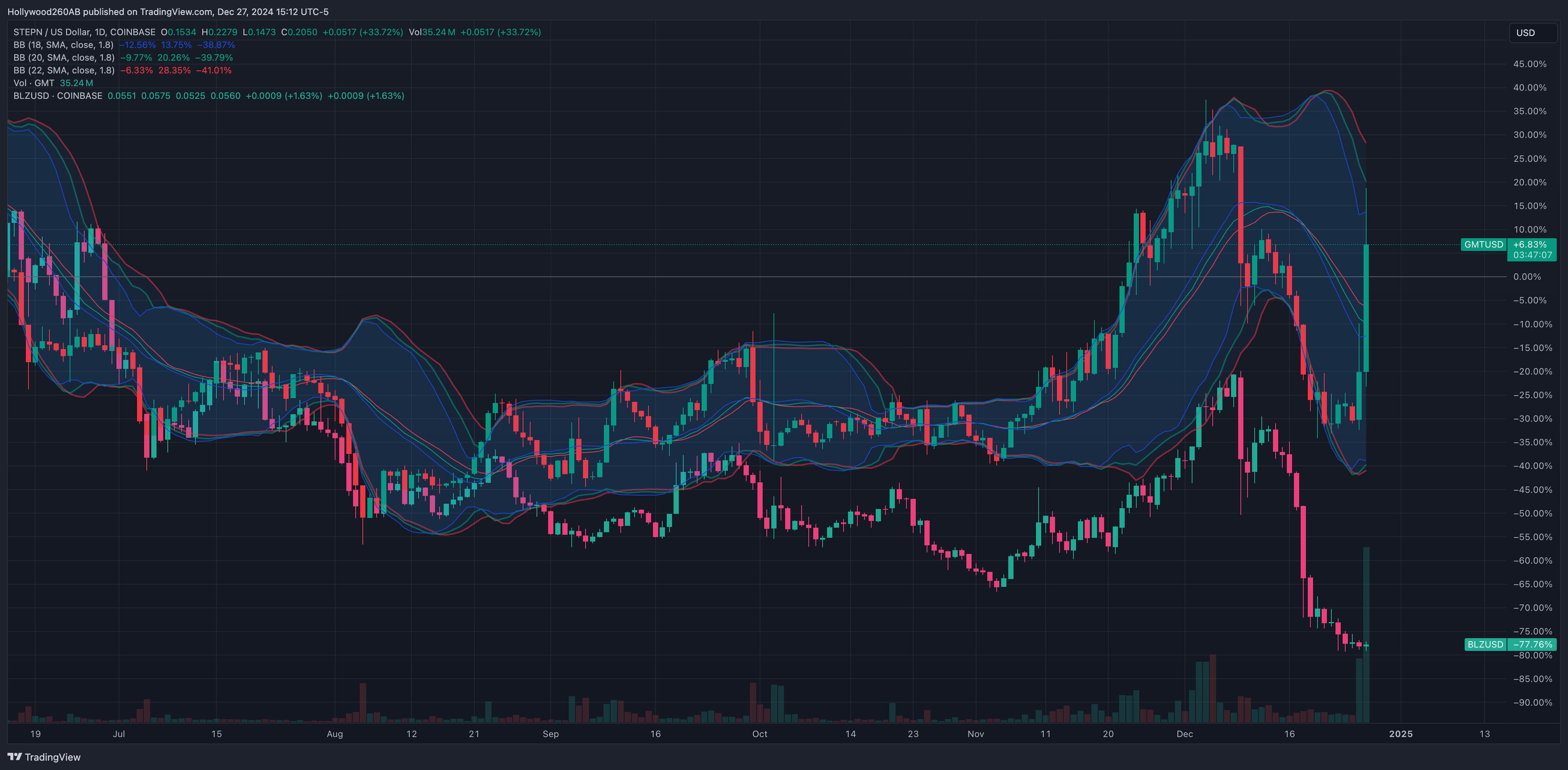Click the Sep date label on time axis

point(551,734)
